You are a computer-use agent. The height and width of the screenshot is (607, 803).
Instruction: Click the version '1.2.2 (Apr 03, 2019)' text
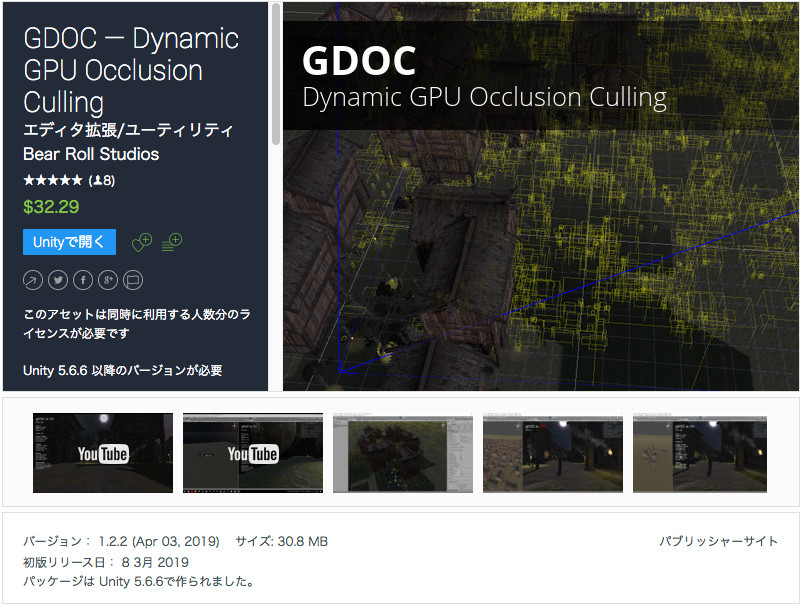coord(159,541)
